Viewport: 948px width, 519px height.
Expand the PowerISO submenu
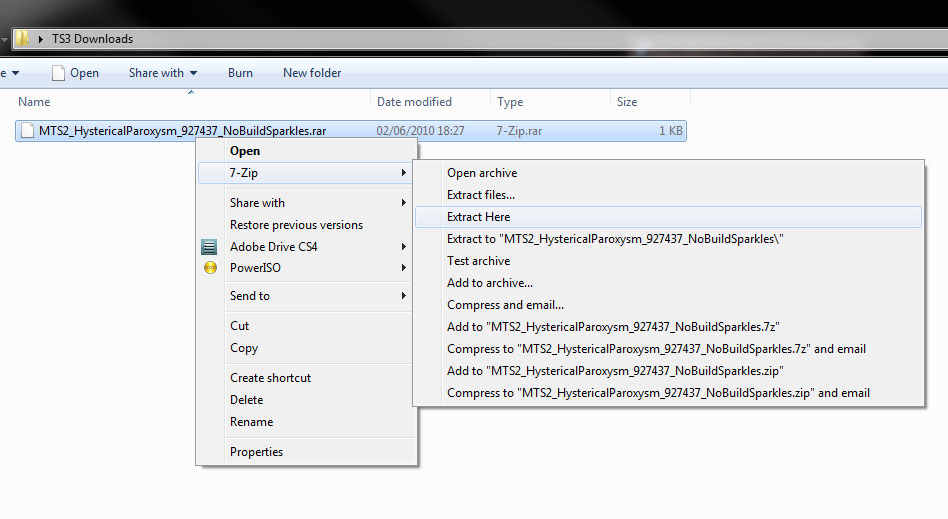click(x=403, y=268)
